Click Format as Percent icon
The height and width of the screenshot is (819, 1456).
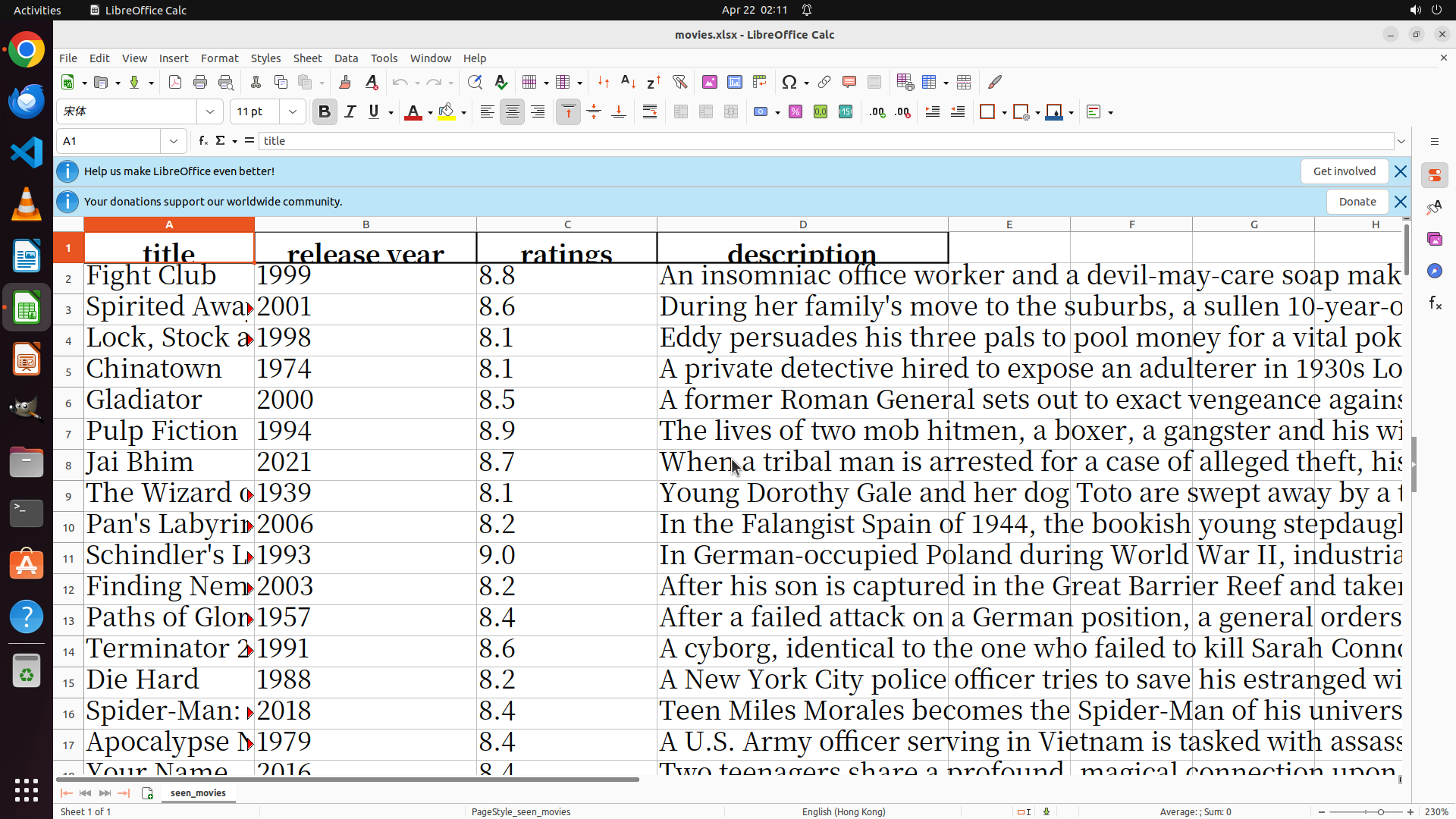(795, 112)
